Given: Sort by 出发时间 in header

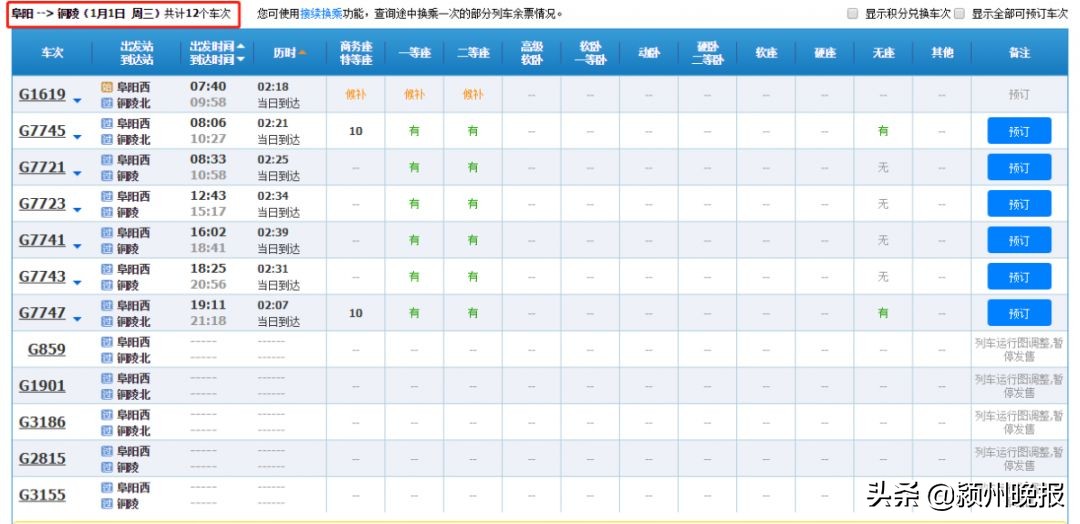Looking at the screenshot, I should coord(217,46).
